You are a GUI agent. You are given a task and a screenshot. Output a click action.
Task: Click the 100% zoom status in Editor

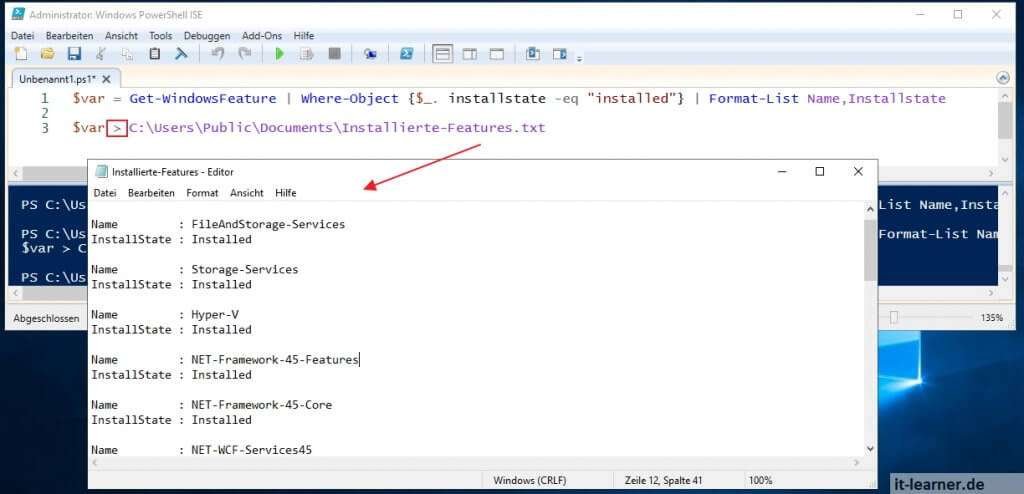(760, 480)
